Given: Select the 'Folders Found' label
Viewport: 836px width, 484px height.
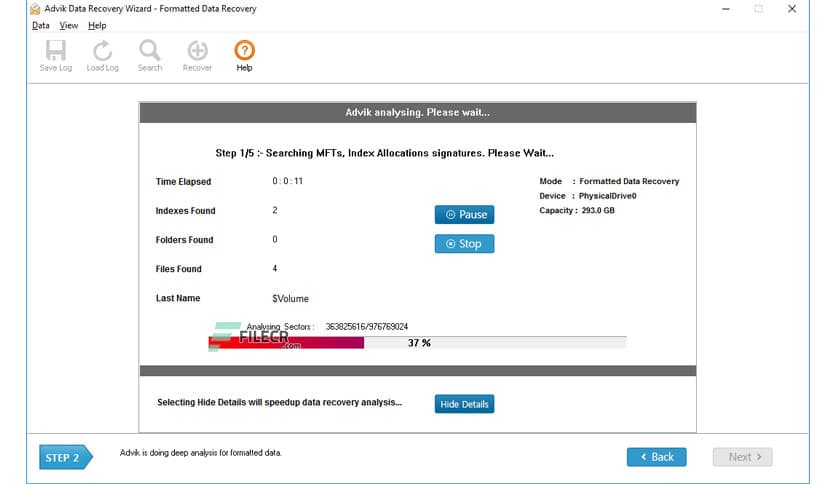Looking at the screenshot, I should click(x=184, y=240).
